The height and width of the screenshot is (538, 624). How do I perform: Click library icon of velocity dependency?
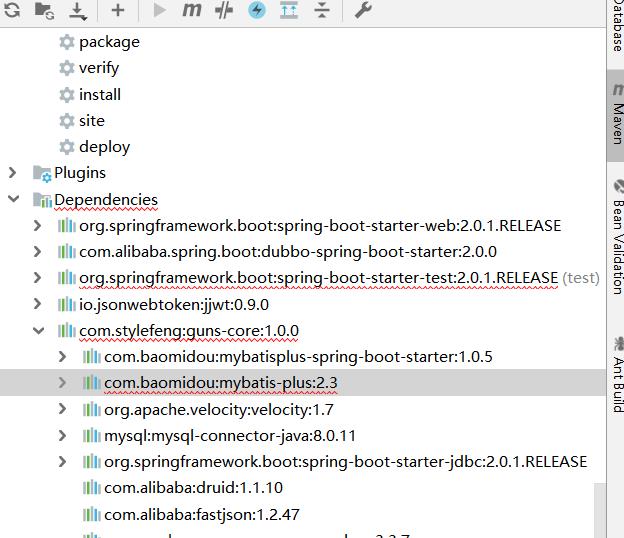point(92,409)
